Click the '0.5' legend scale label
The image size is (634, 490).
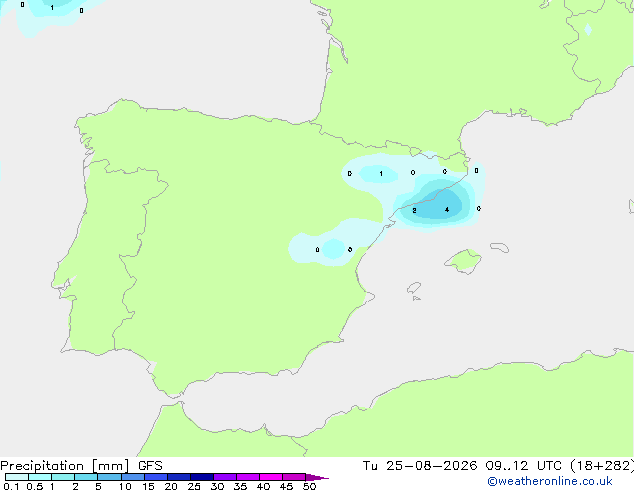[35, 486]
